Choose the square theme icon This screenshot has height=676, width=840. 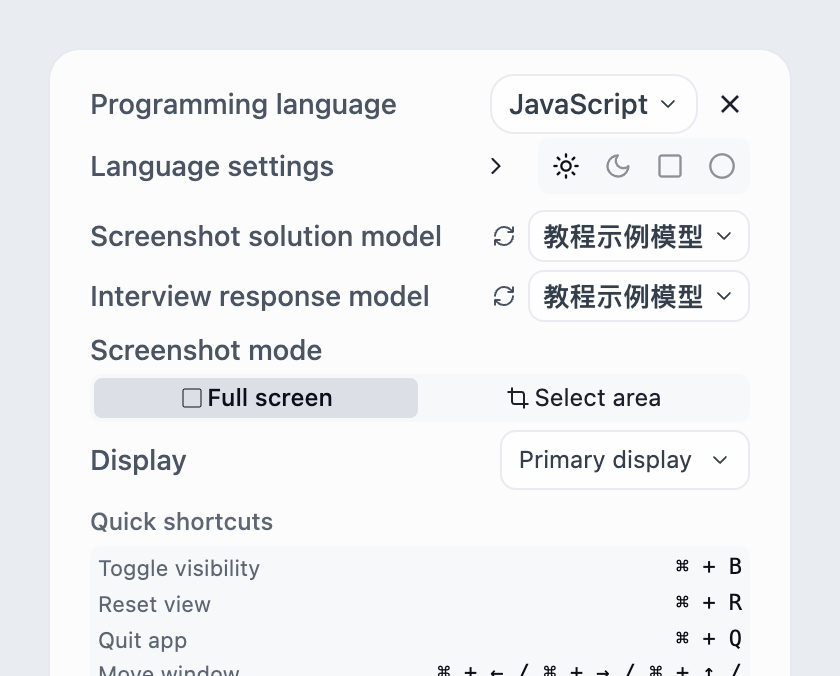click(670, 166)
